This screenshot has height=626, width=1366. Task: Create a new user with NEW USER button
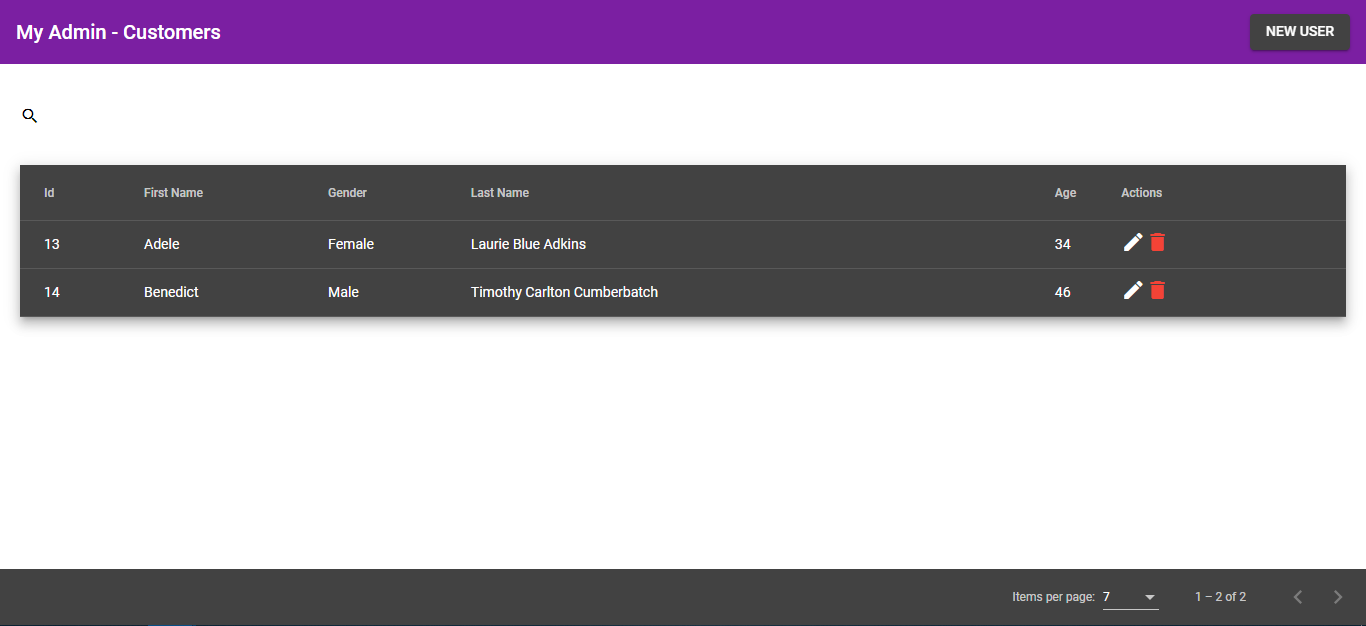[x=1300, y=32]
